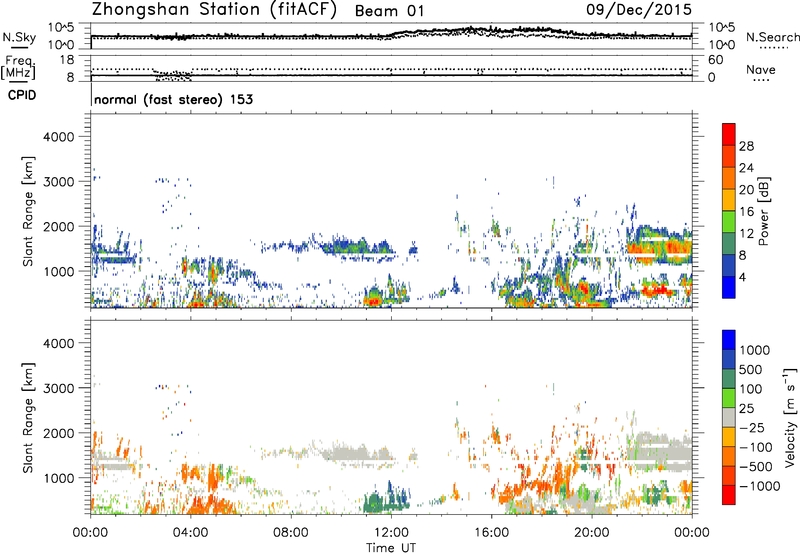Pick the blue bottom segment of Power colorbar

click(x=729, y=287)
